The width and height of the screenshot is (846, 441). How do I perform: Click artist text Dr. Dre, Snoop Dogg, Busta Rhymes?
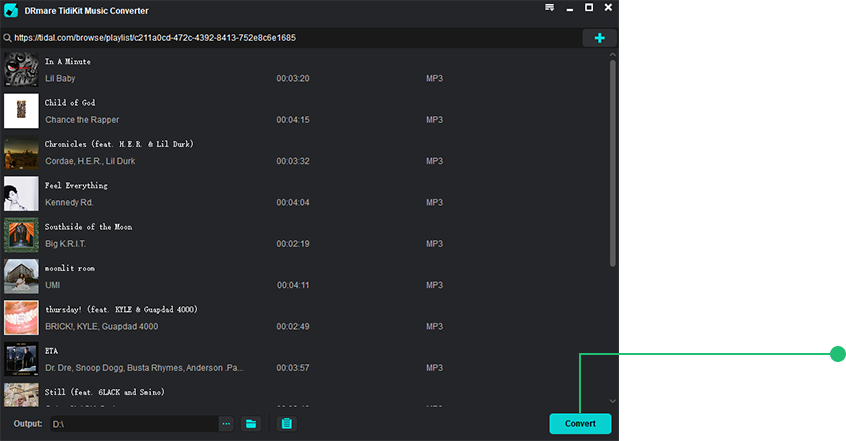144,368
